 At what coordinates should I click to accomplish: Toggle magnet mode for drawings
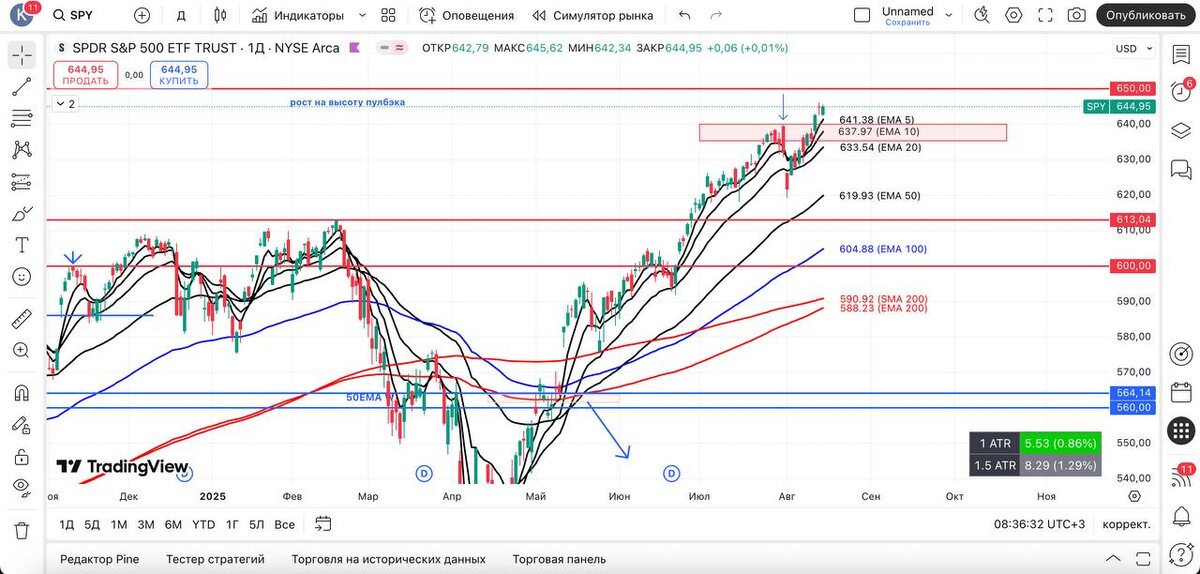point(21,393)
